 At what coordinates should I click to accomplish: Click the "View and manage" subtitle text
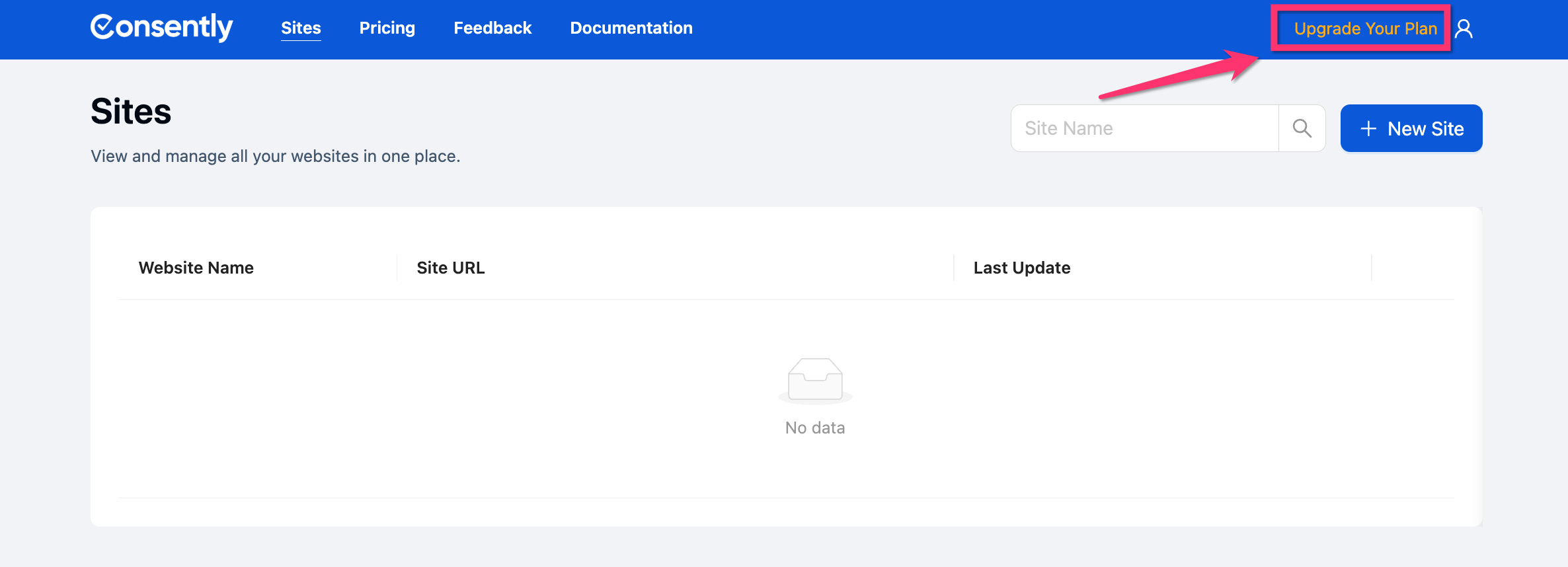click(275, 156)
